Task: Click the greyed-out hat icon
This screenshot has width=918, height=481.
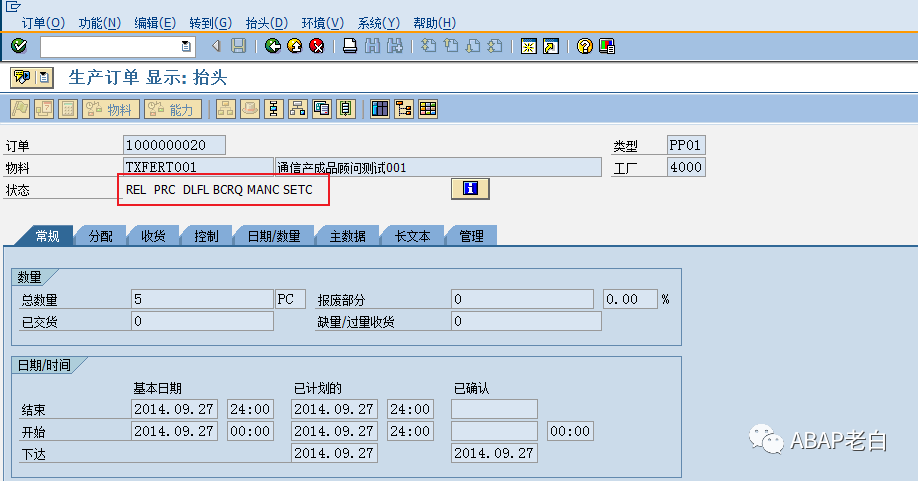Action: click(249, 109)
